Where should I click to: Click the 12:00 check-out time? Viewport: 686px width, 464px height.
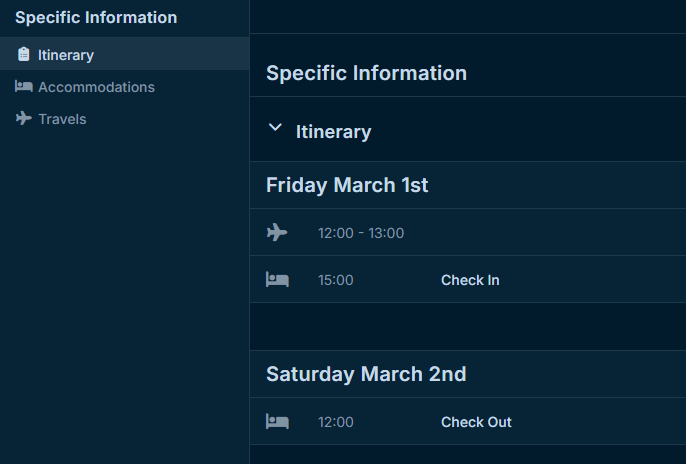(336, 422)
